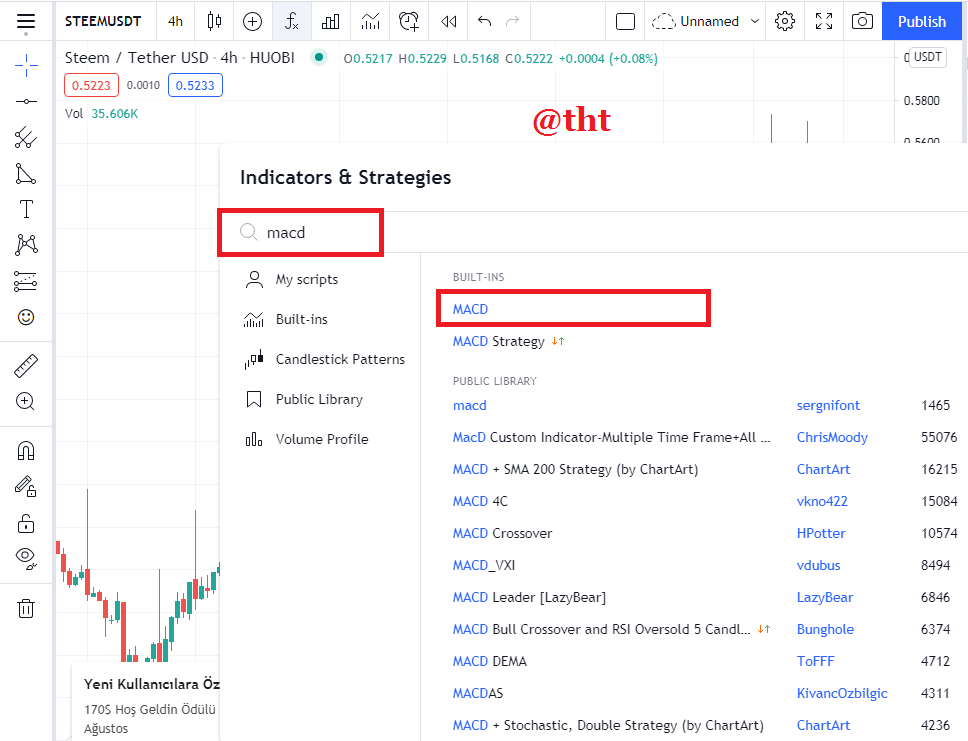968x741 pixels.
Task: Add lowercase macd script by sergnifont
Action: click(x=470, y=406)
